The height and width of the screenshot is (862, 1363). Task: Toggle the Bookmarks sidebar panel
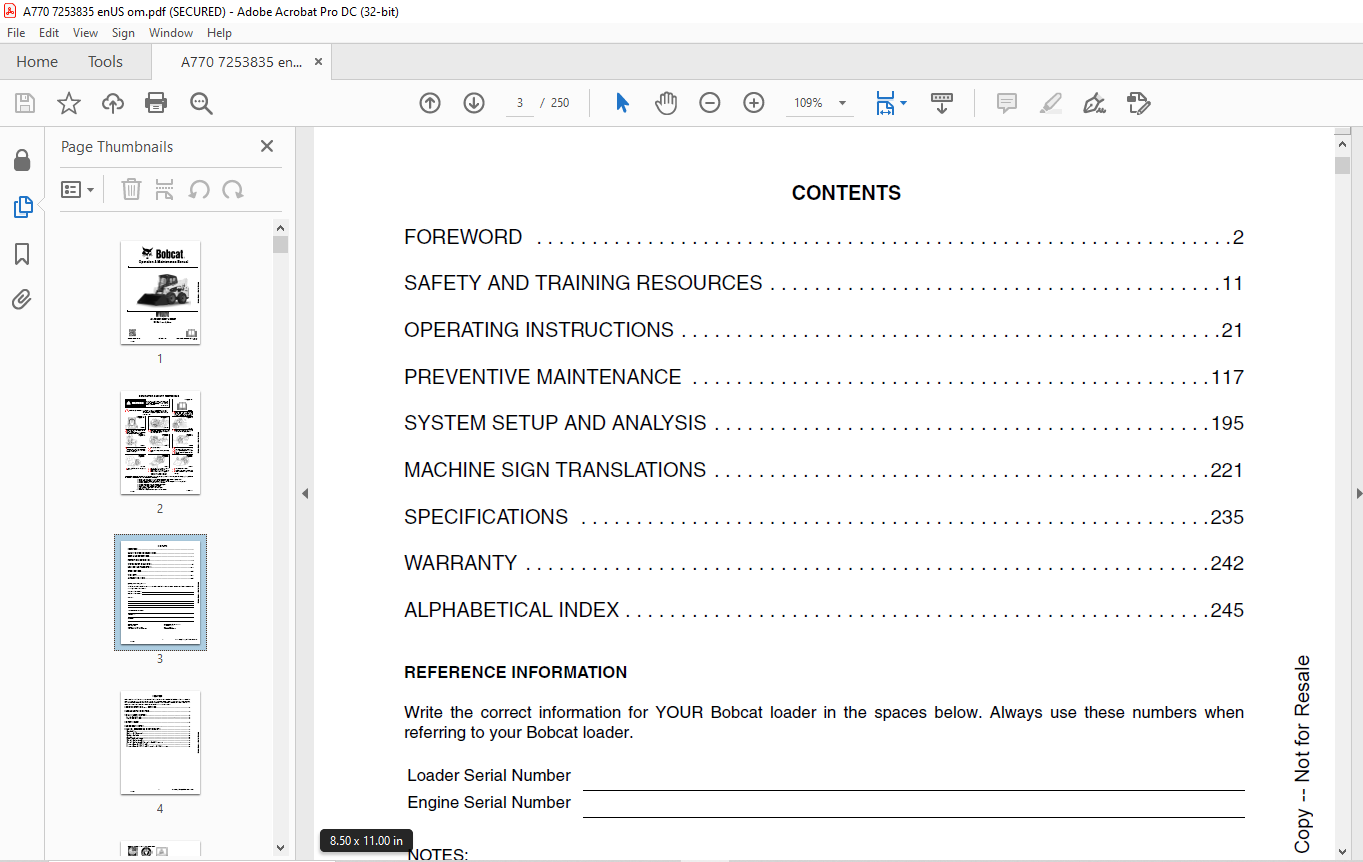pos(22,254)
